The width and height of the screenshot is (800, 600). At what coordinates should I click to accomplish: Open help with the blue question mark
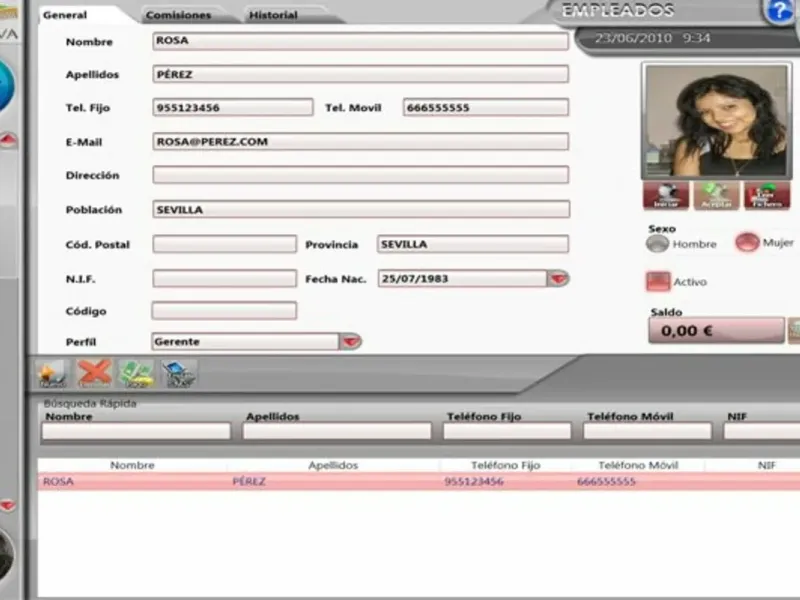[779, 10]
